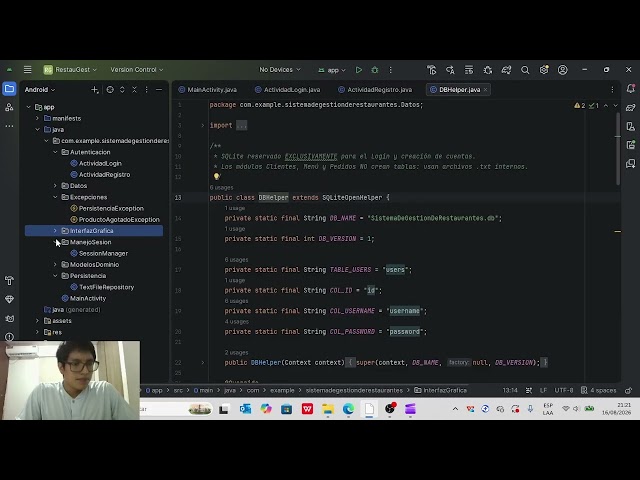Close the DBHelper.java tab
The width and height of the screenshot is (640, 480).
click(485, 89)
